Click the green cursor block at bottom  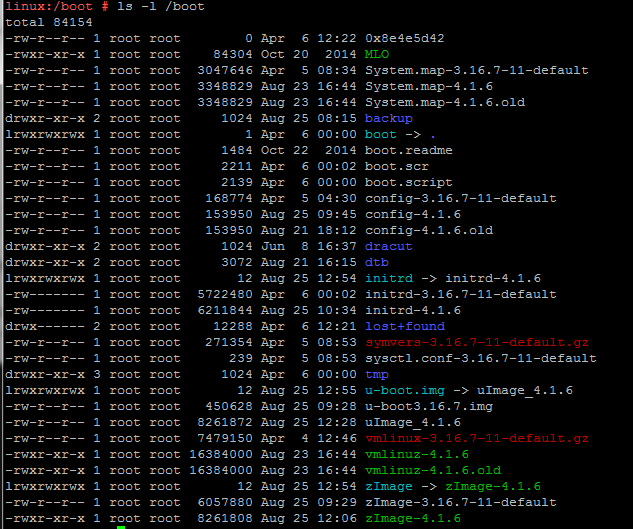[121, 527]
